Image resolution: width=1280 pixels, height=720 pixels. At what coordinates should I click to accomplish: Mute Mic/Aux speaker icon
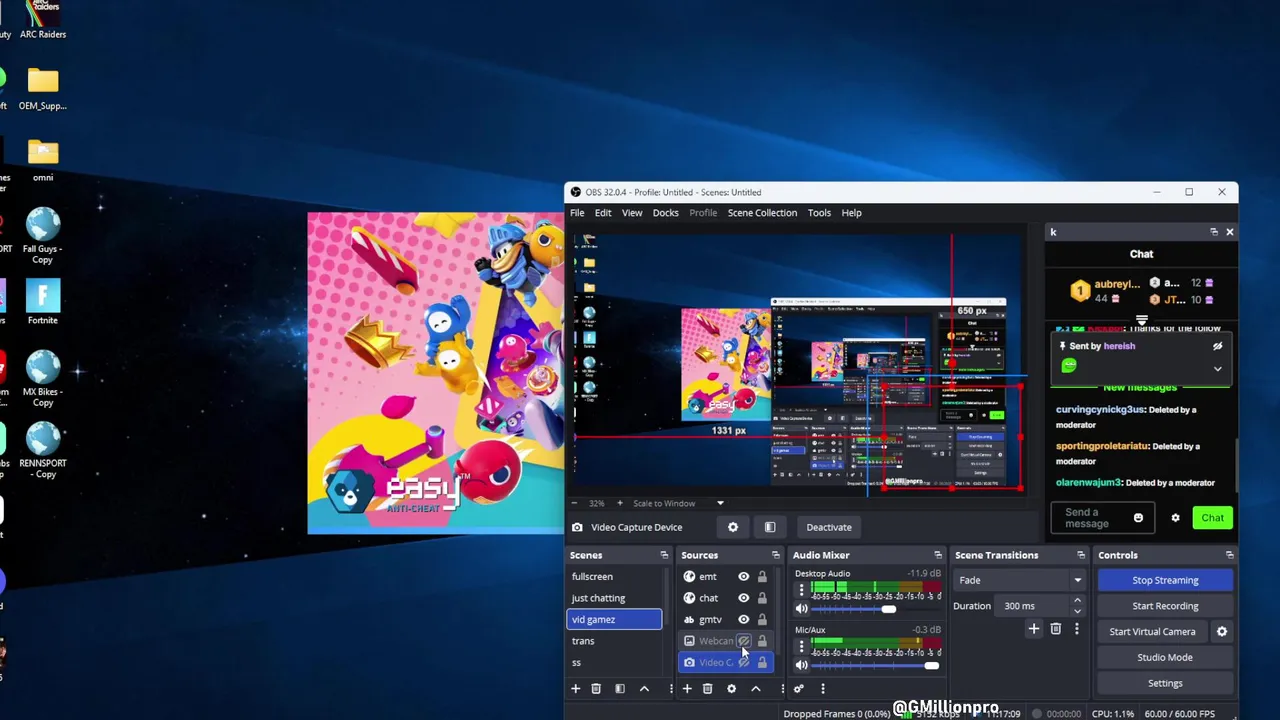(x=801, y=665)
